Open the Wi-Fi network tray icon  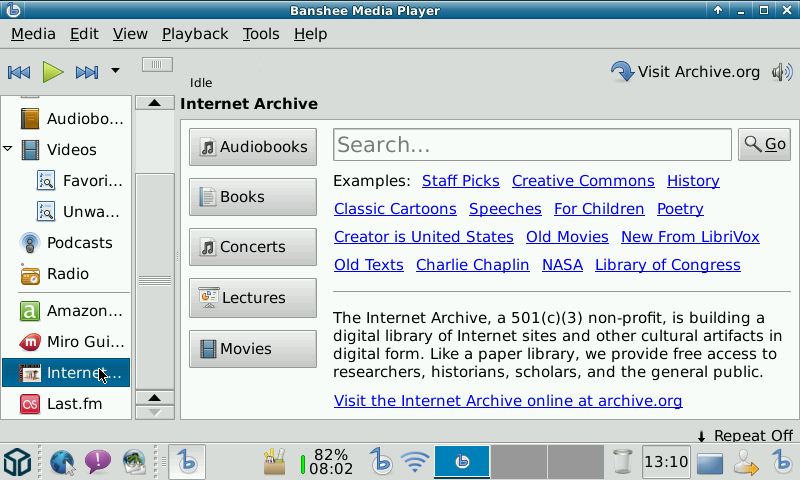415,462
